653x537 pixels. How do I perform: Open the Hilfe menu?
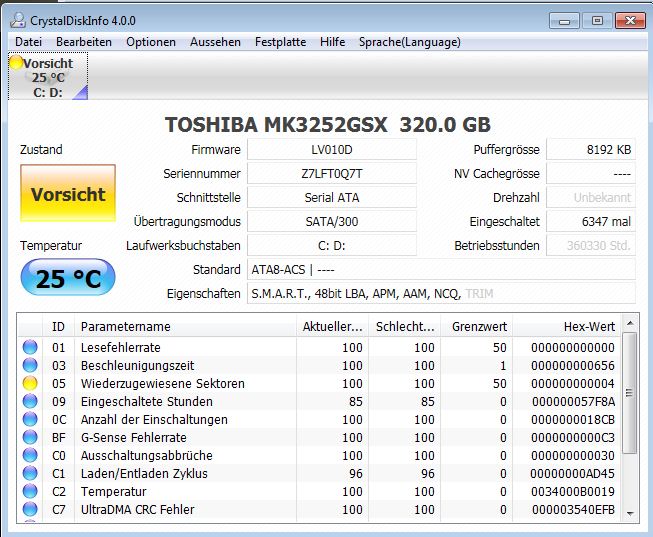click(332, 42)
